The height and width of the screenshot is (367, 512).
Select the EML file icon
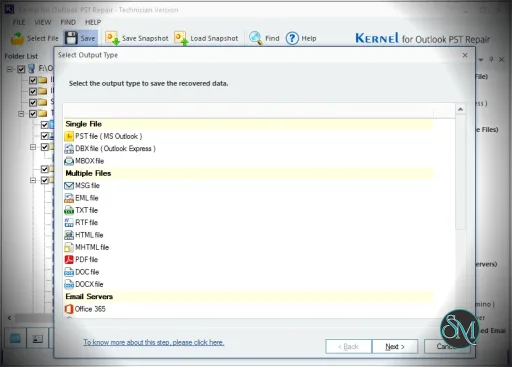(x=69, y=198)
